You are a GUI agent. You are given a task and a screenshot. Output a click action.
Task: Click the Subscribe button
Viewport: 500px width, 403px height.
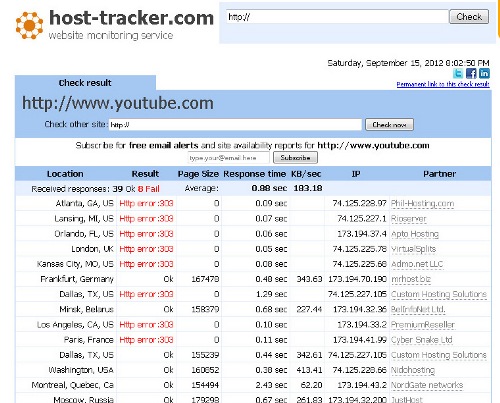(295, 158)
